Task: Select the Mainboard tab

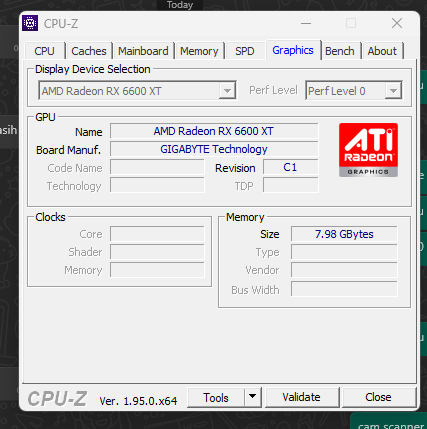Action: tap(143, 51)
